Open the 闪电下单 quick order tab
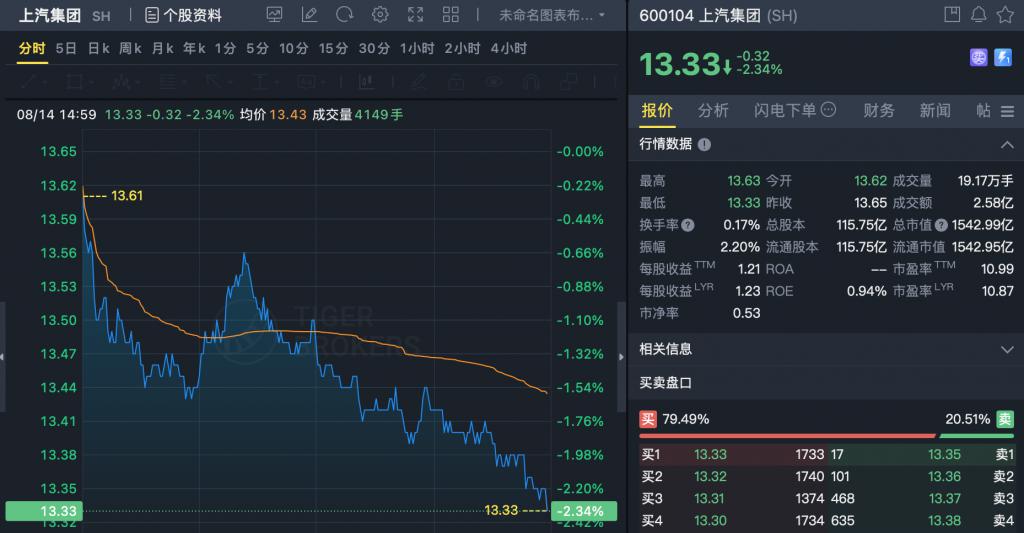The image size is (1024, 533). coord(785,110)
